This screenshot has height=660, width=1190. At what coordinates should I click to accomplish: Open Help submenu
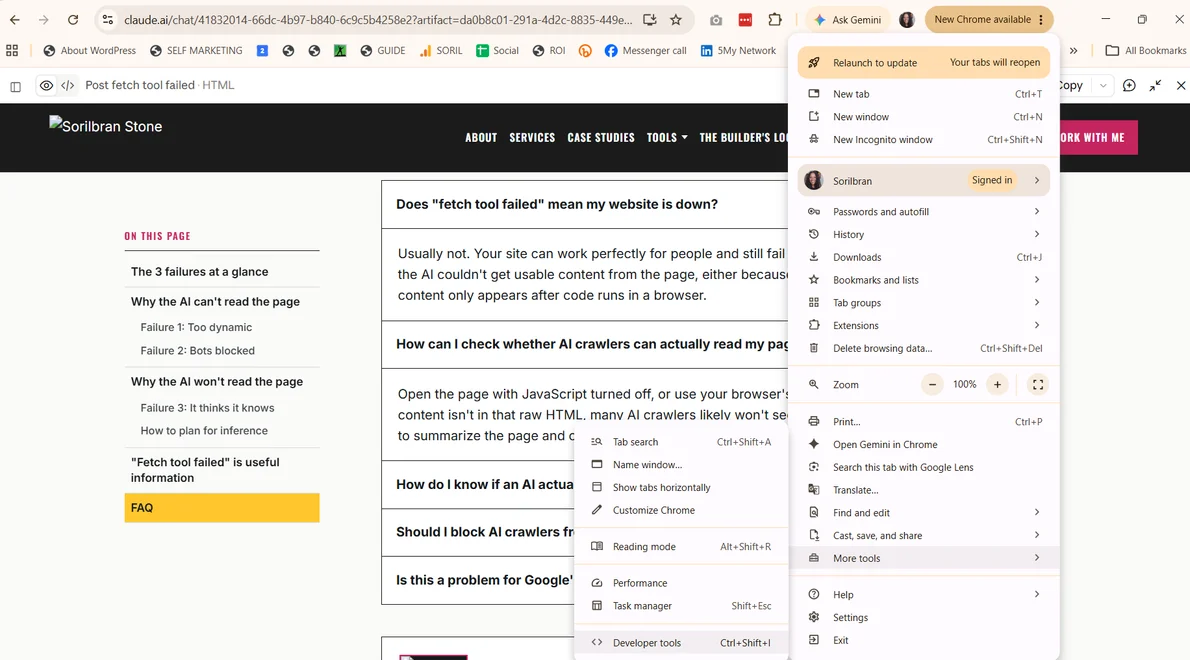pos(924,595)
